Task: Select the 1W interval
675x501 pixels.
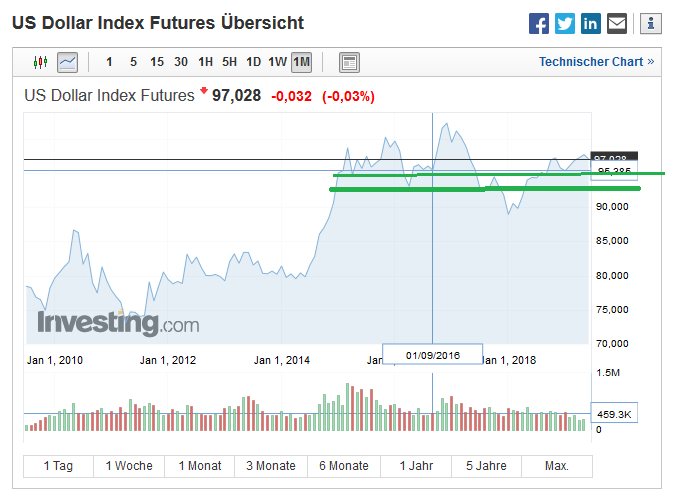Action: tap(277, 62)
